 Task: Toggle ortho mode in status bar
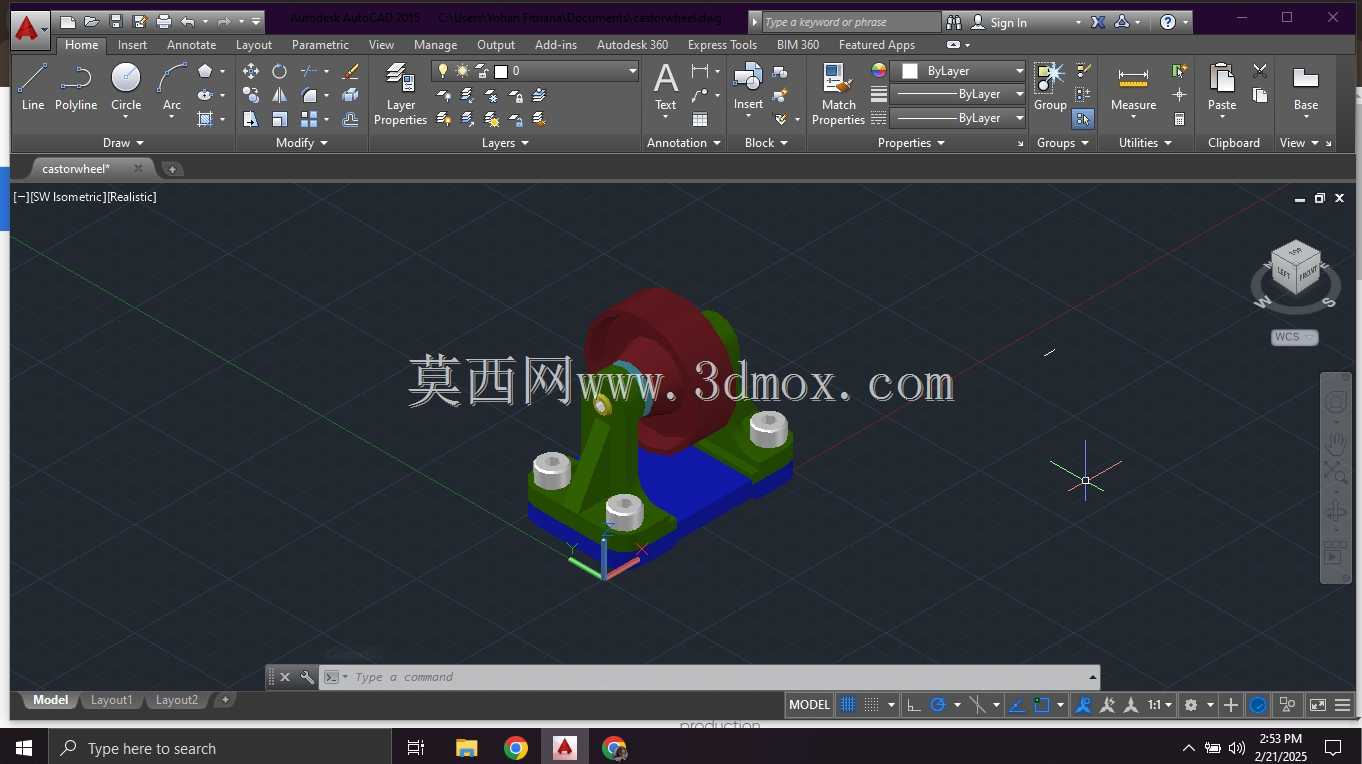pos(914,705)
